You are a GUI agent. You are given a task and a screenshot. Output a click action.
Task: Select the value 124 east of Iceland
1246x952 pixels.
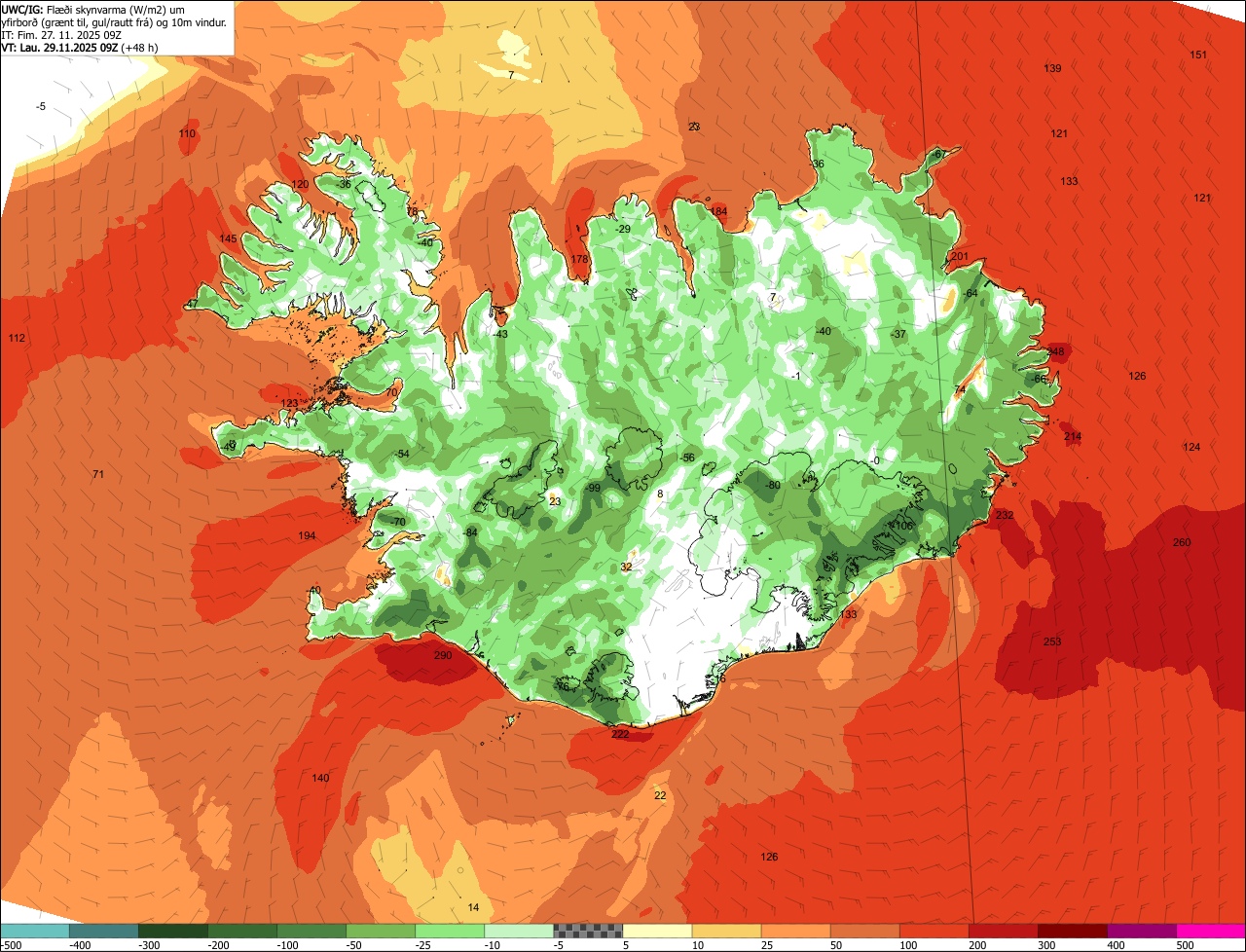pyautogui.click(x=1191, y=447)
